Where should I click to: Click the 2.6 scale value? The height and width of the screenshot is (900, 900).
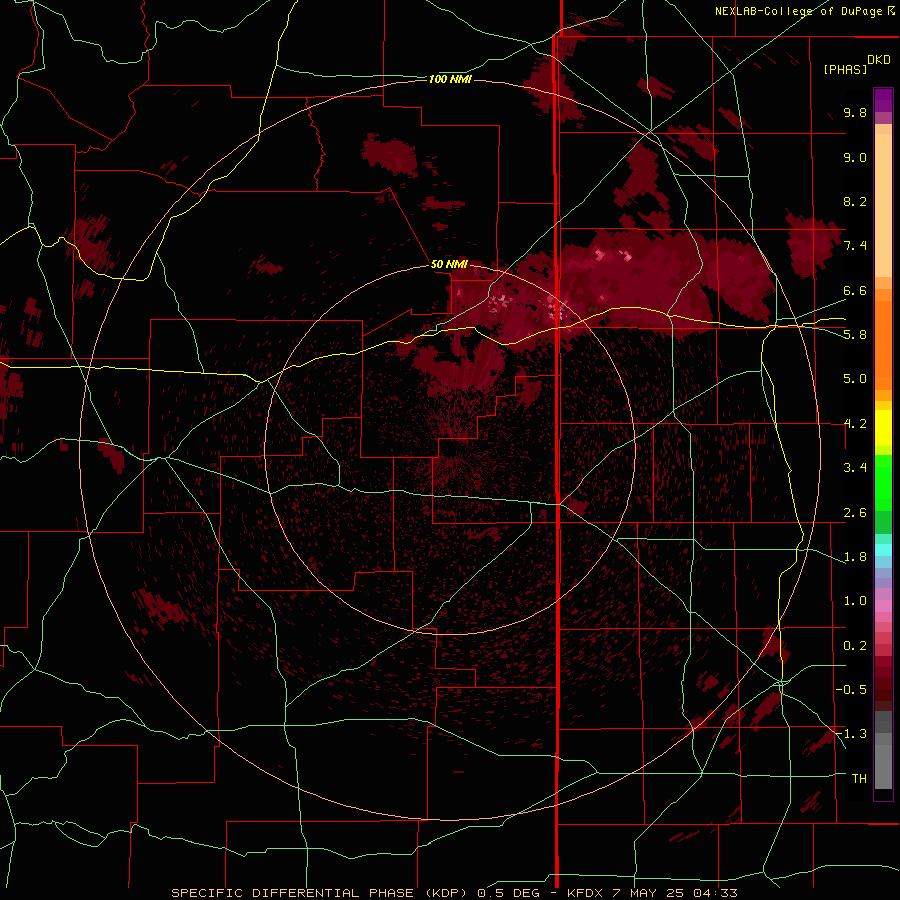(855, 513)
